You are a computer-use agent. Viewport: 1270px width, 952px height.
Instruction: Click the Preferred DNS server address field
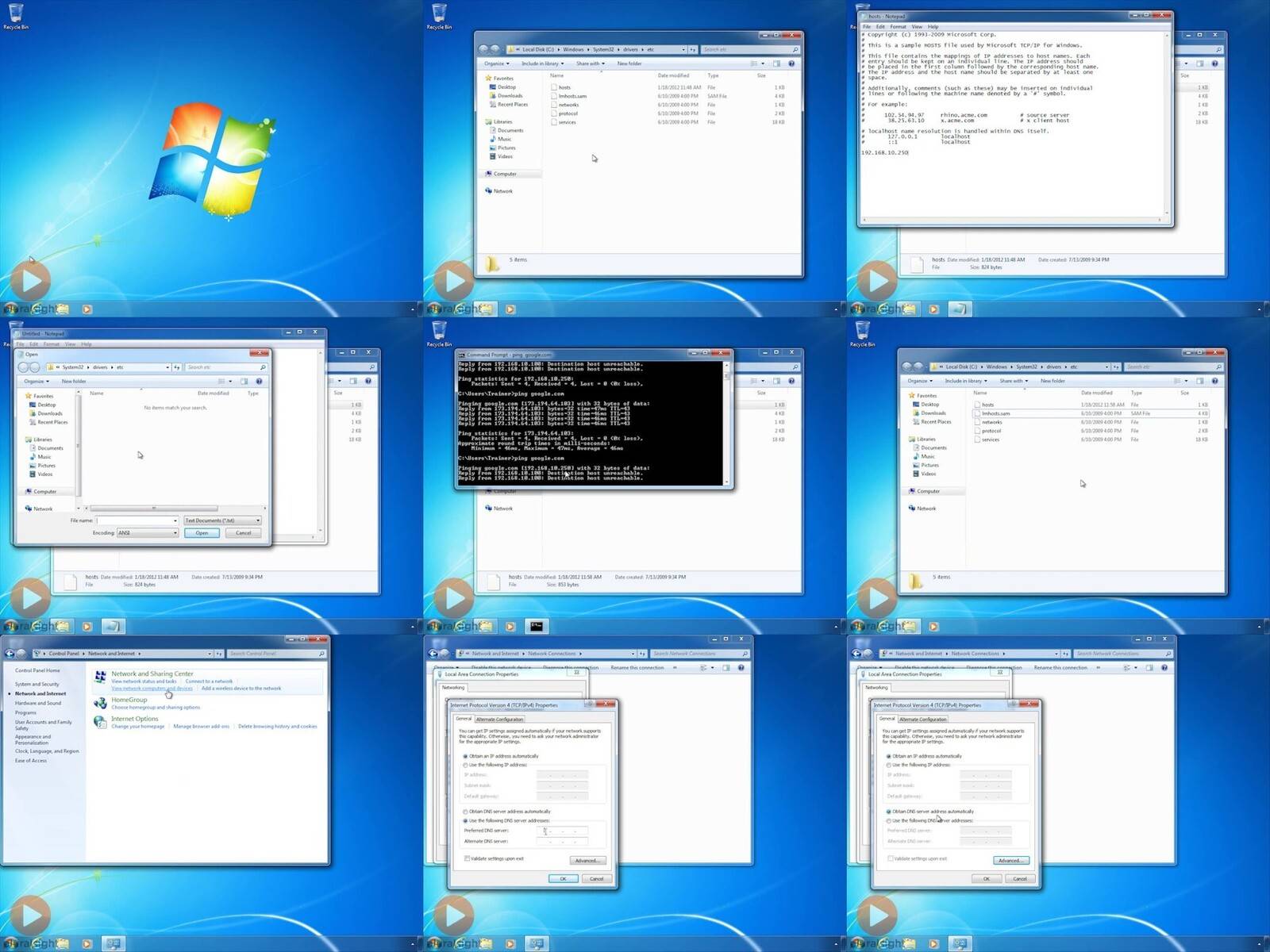(562, 831)
